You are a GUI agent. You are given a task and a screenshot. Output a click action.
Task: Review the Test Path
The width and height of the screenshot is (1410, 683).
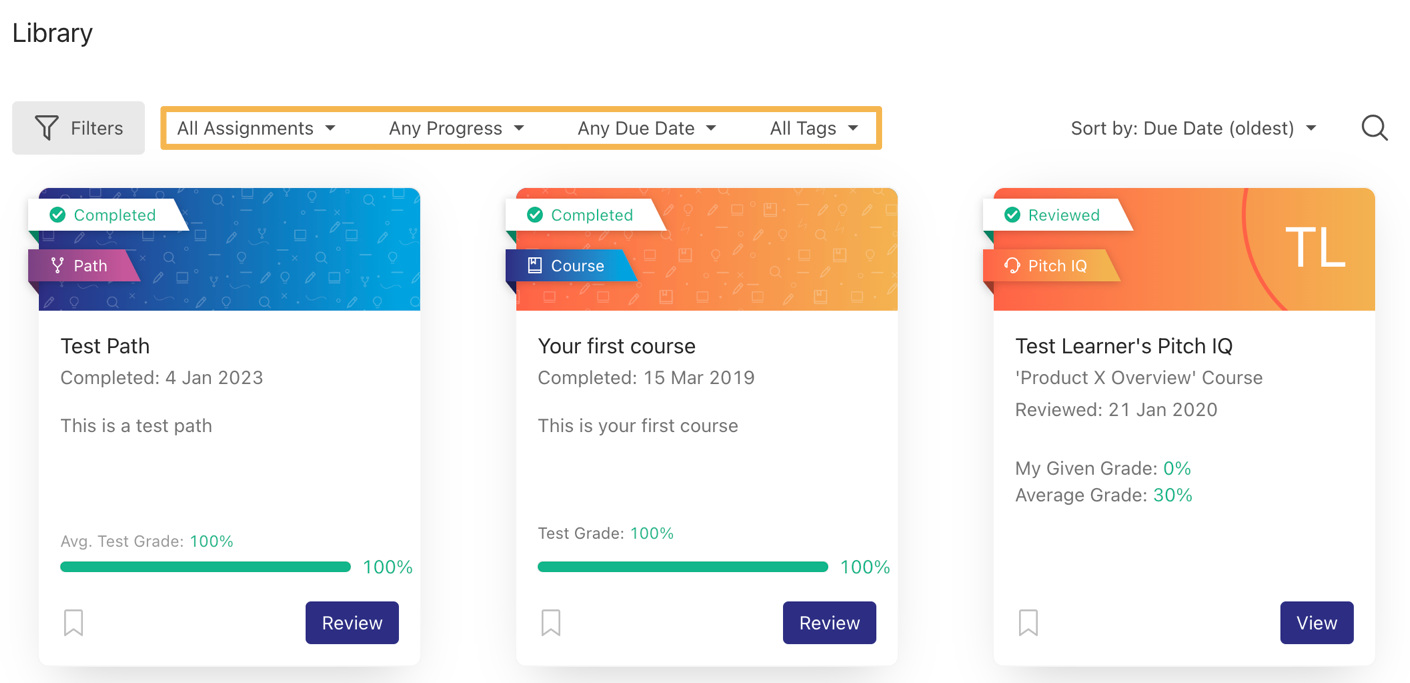click(x=352, y=622)
